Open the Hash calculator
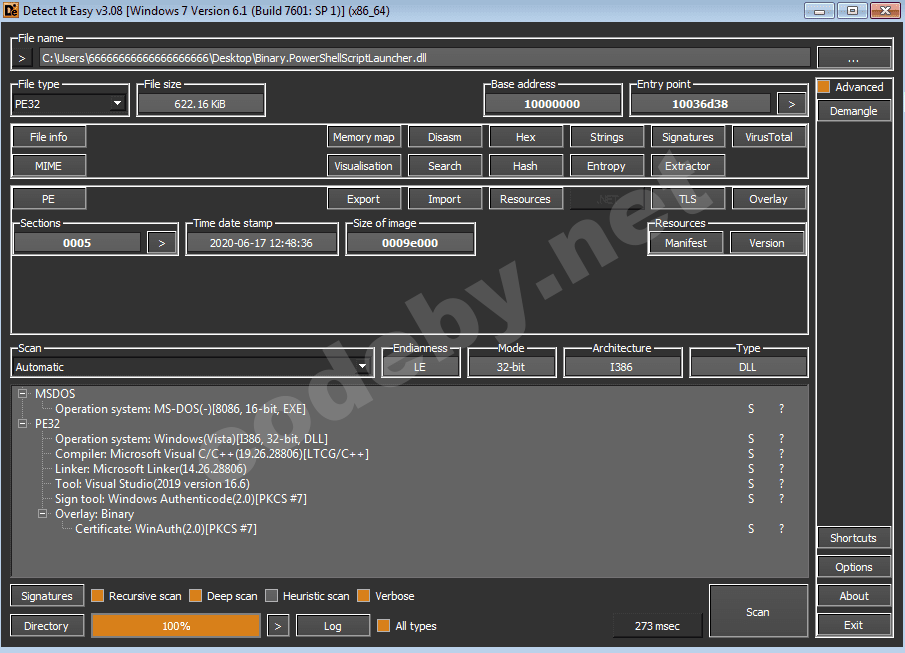Screen dimensions: 905x653 pos(525,165)
